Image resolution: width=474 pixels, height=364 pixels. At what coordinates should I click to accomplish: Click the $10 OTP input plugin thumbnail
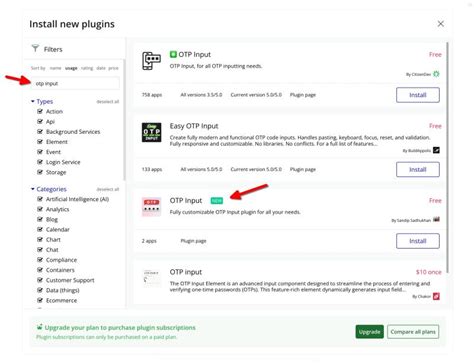click(x=152, y=278)
